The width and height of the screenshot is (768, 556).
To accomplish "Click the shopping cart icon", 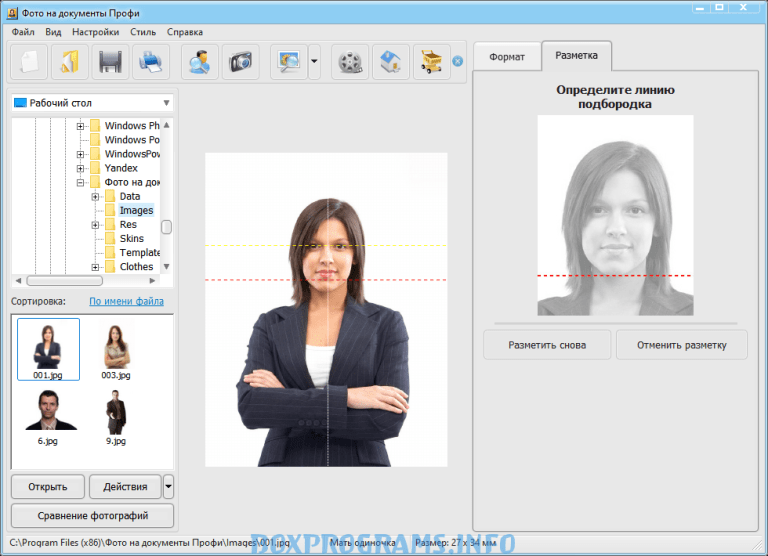I will (431, 62).
